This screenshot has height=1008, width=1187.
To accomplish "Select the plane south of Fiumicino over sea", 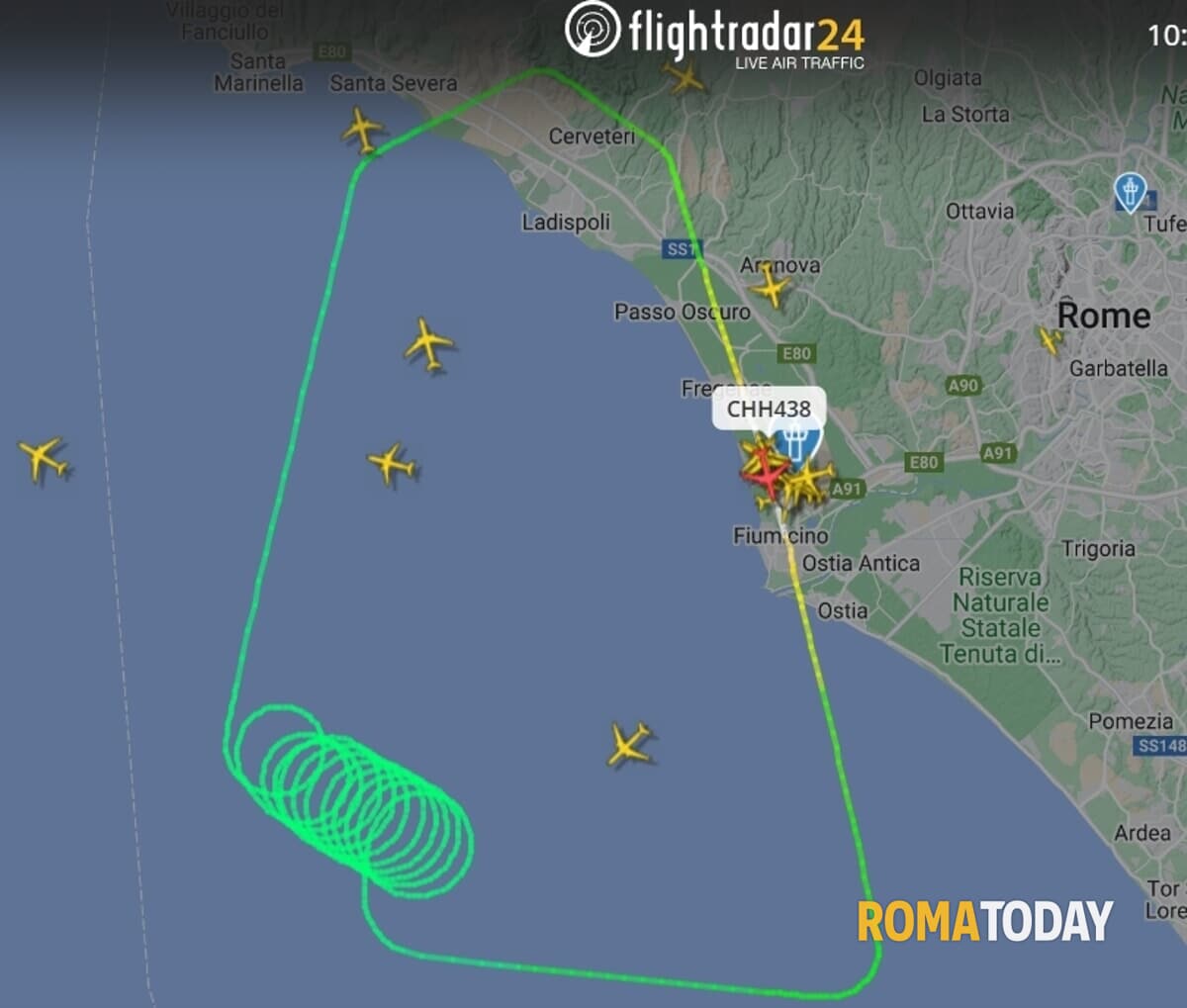I will (629, 744).
